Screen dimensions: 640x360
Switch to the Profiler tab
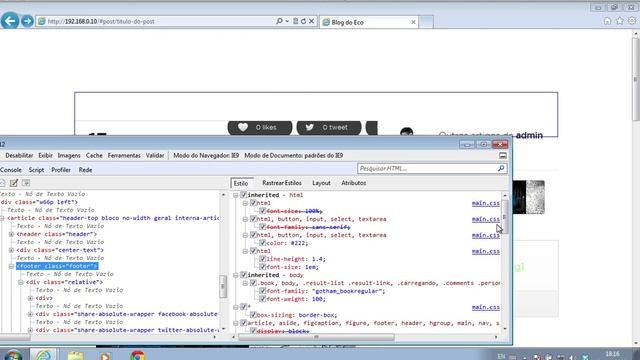point(61,170)
